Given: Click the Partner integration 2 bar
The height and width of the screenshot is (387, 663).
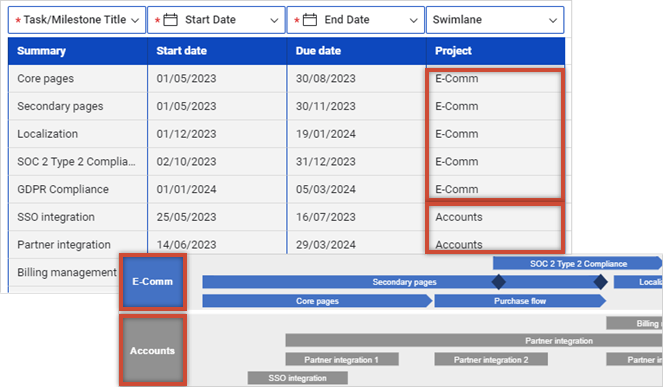Looking at the screenshot, I should (491, 360).
